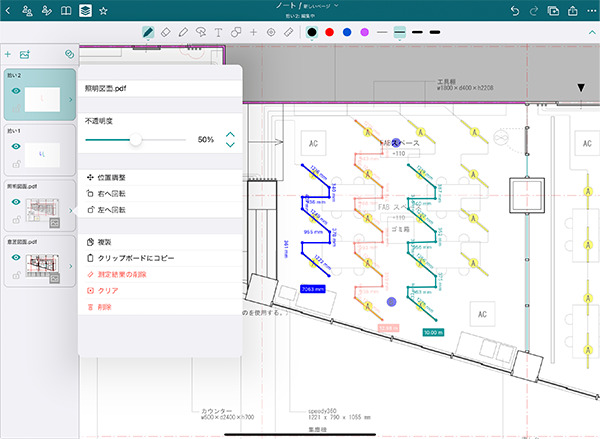Click the image badge on 照明図面.pdf layer
This screenshot has height=439, width=600.
(x=55, y=223)
